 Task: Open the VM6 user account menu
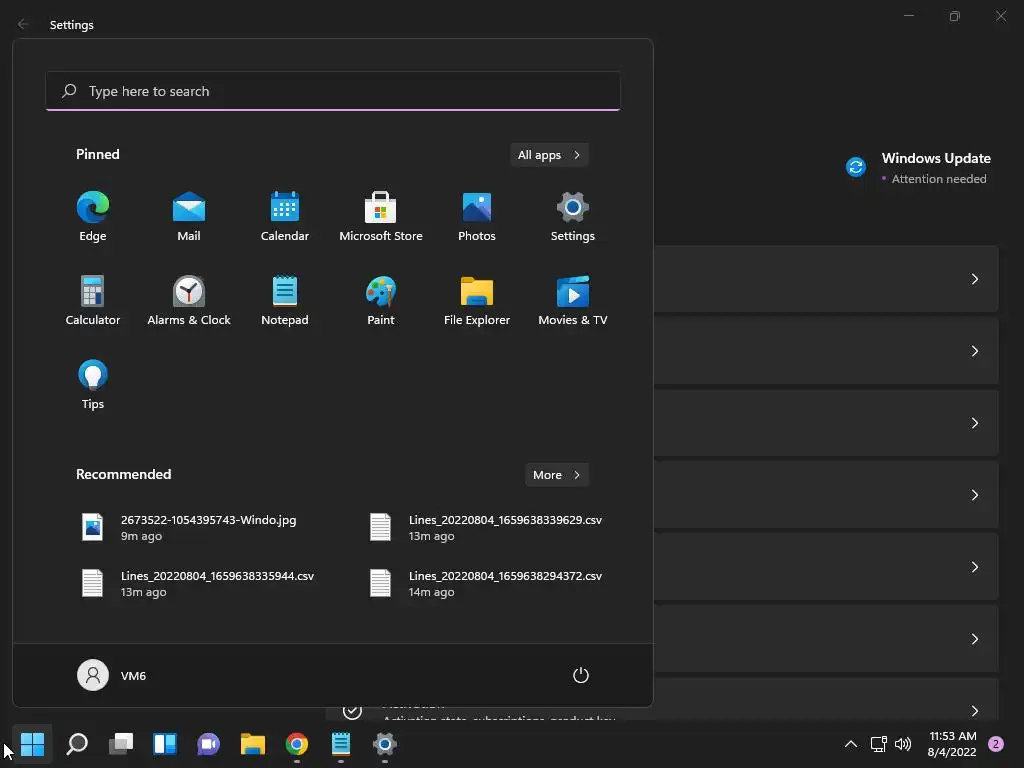112,675
